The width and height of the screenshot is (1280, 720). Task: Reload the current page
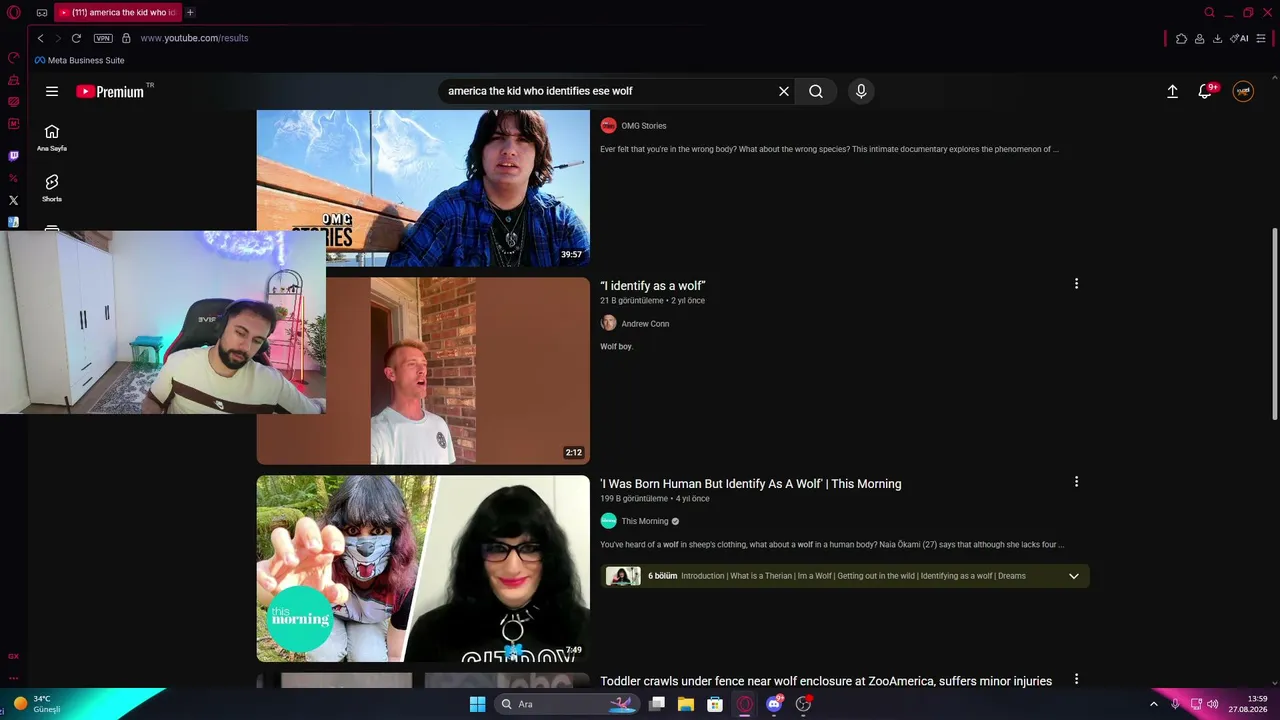(x=76, y=38)
